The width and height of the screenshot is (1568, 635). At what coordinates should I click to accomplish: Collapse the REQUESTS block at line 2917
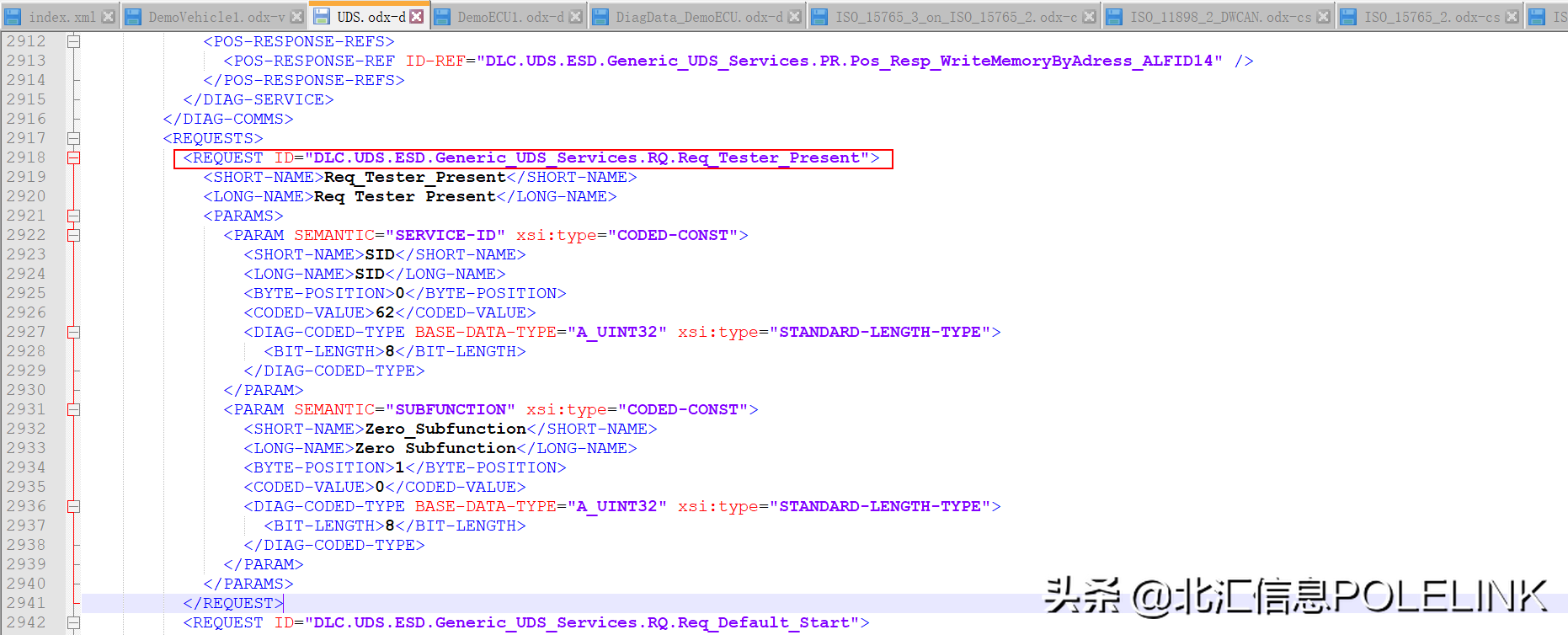coord(74,138)
